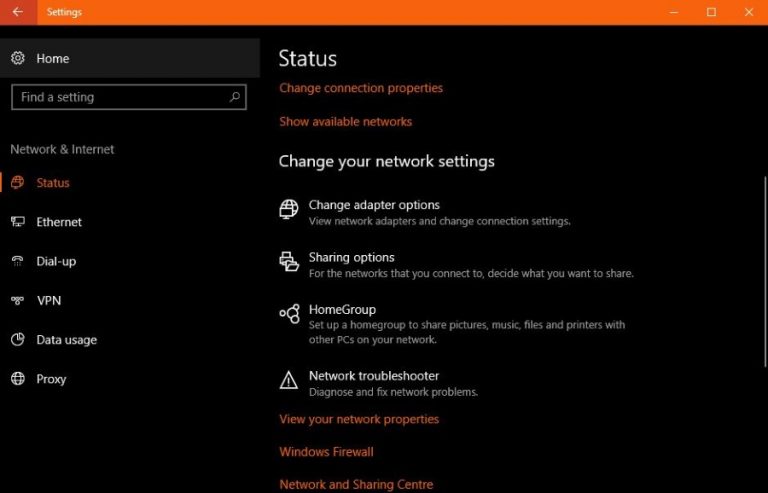Switch to the Data usage section

pos(66,340)
